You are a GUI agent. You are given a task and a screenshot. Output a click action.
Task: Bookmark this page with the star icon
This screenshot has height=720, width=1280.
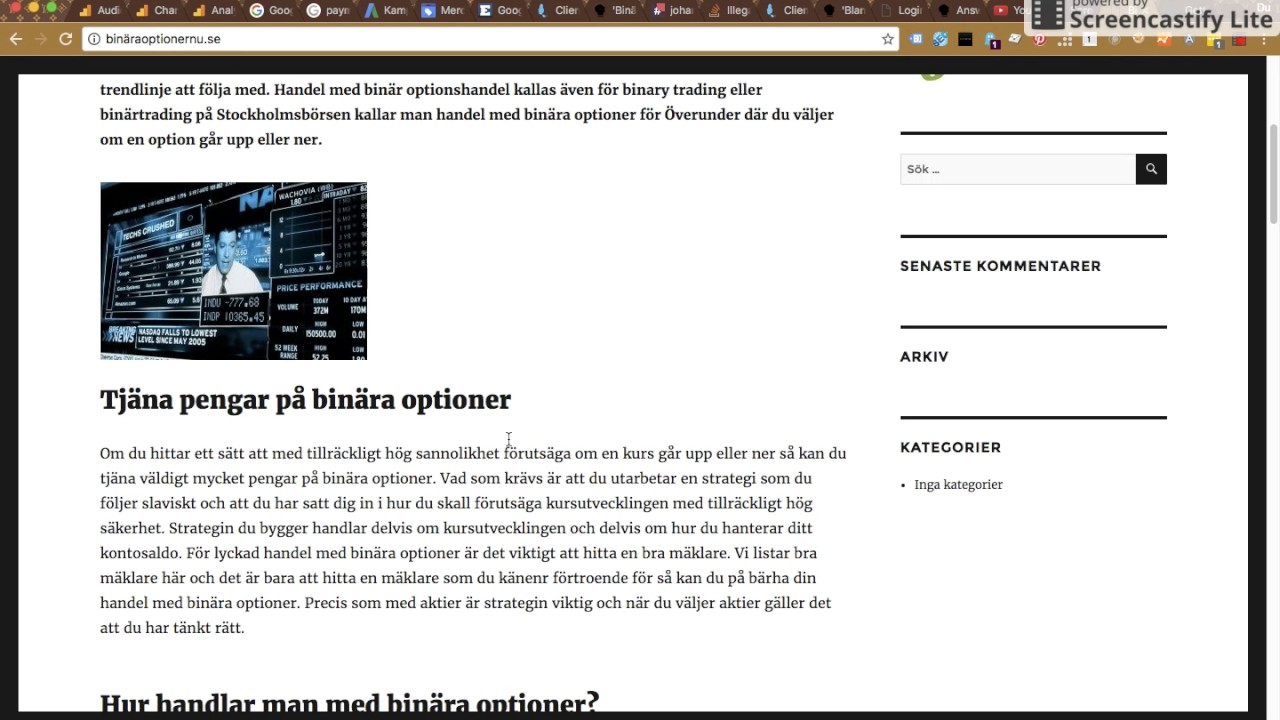click(x=887, y=39)
